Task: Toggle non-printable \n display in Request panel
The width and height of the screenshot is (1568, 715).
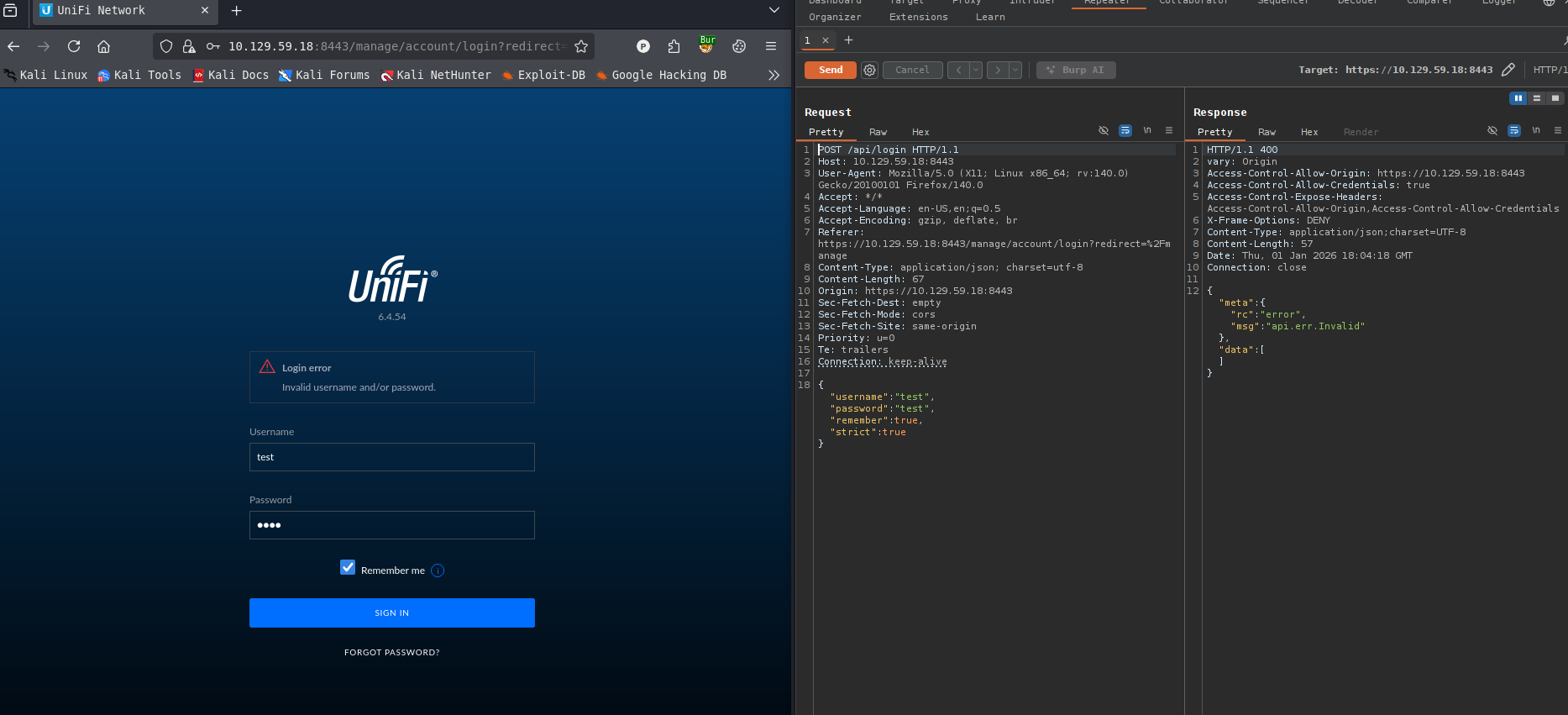Action: (x=1147, y=130)
